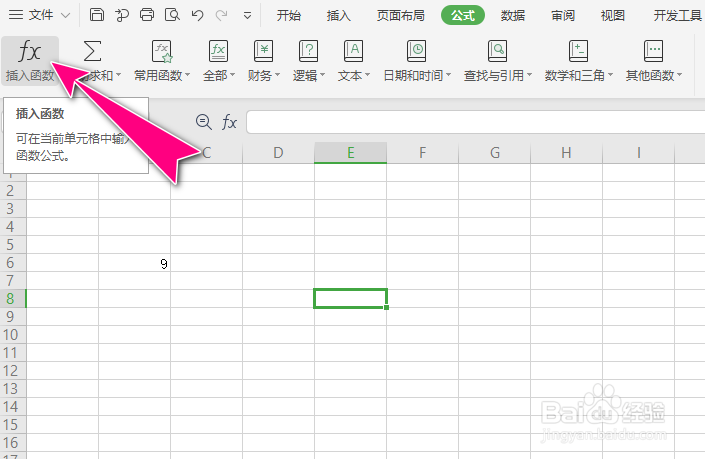
Task: Switch to the 开发工具 tab
Action: tap(678, 16)
